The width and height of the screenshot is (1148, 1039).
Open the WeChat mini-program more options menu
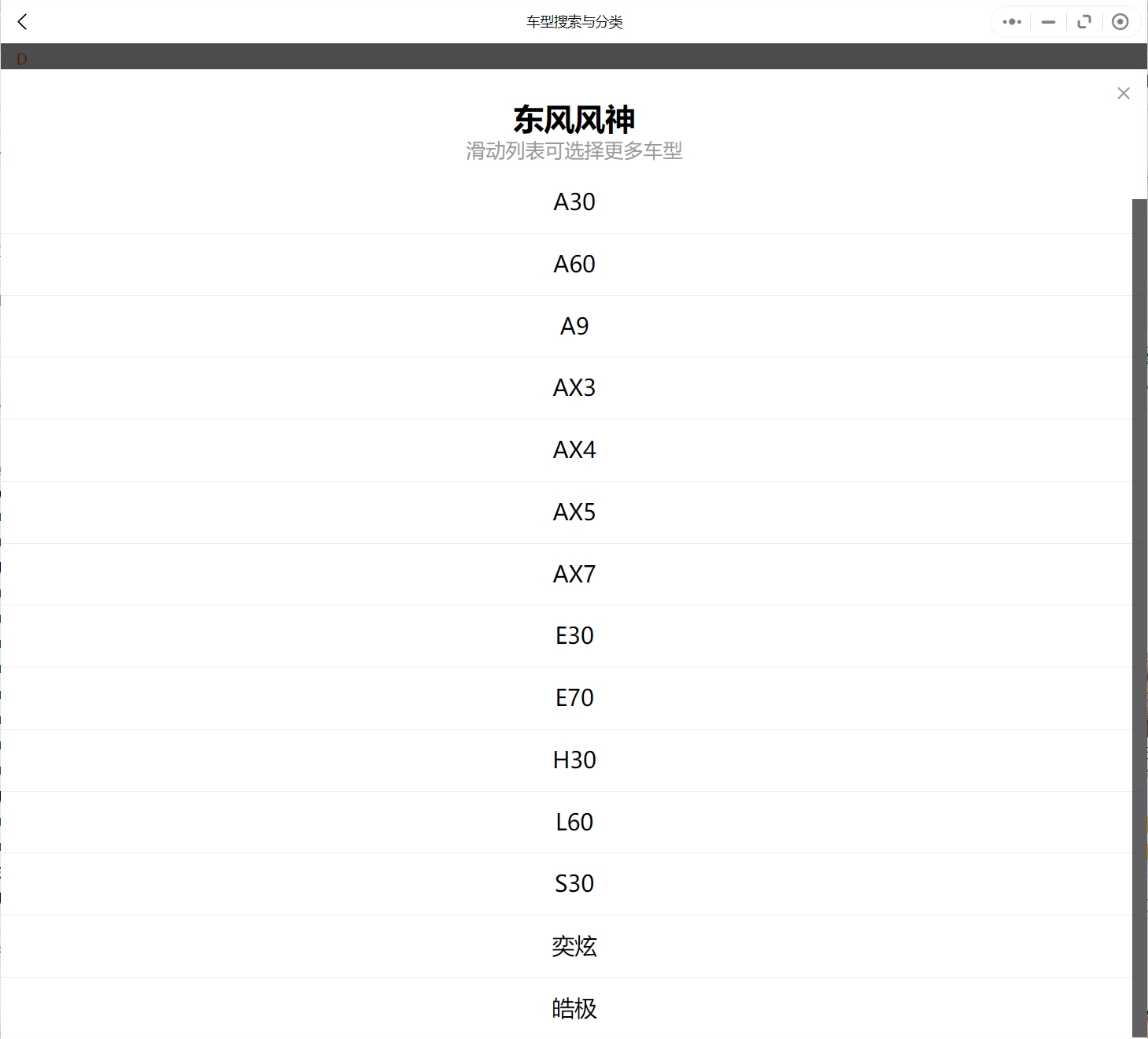[x=1011, y=21]
